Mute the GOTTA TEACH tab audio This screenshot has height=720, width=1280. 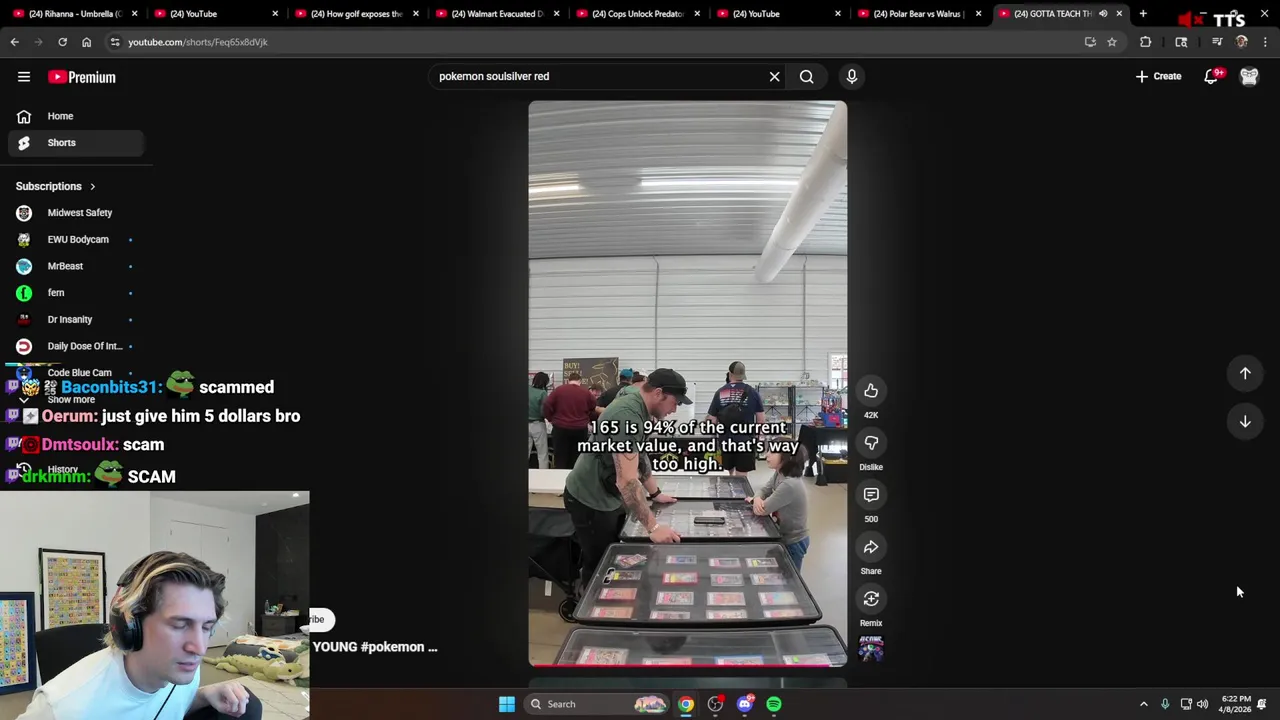point(1103,14)
